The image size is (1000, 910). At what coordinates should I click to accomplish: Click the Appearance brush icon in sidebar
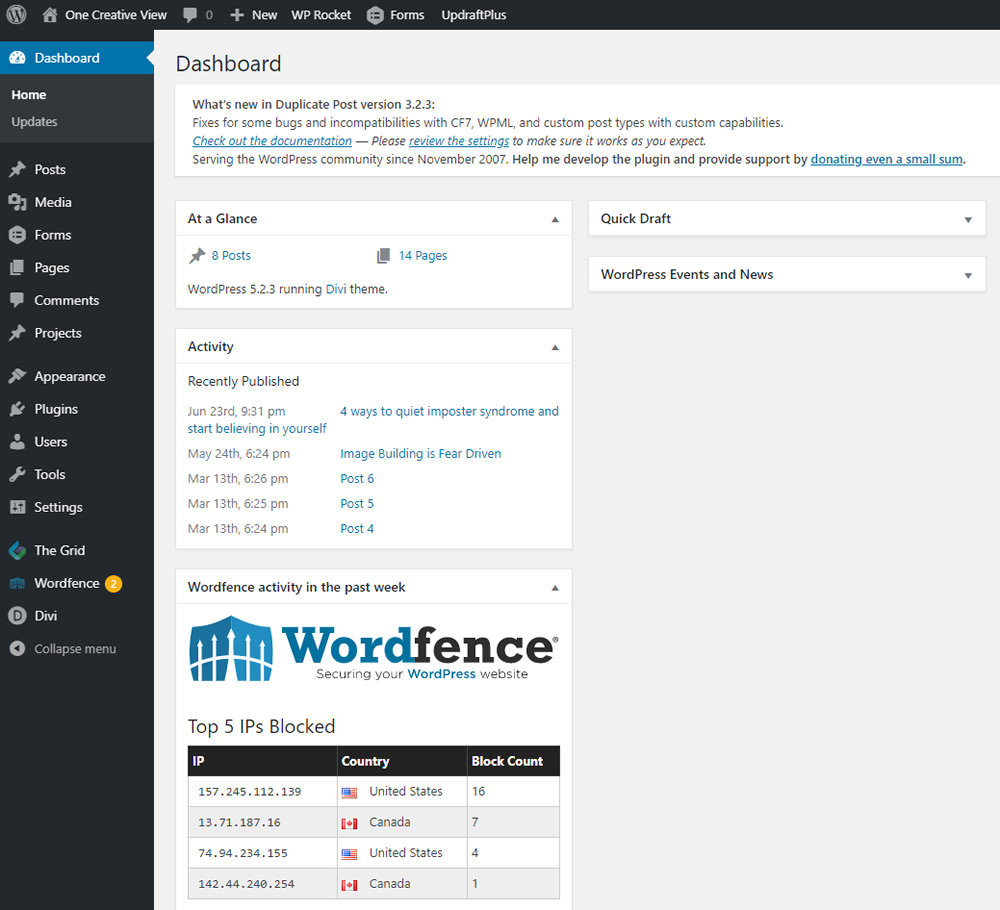tap(17, 376)
